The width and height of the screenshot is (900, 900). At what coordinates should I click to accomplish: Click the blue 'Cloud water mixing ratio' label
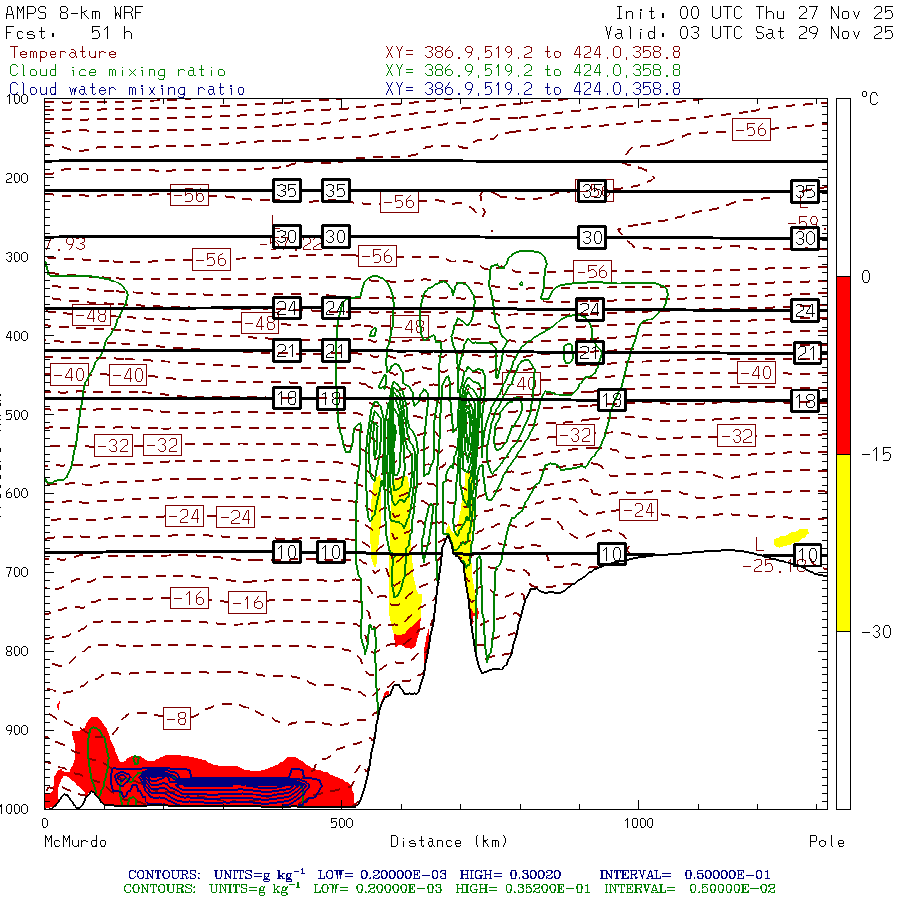point(127,90)
